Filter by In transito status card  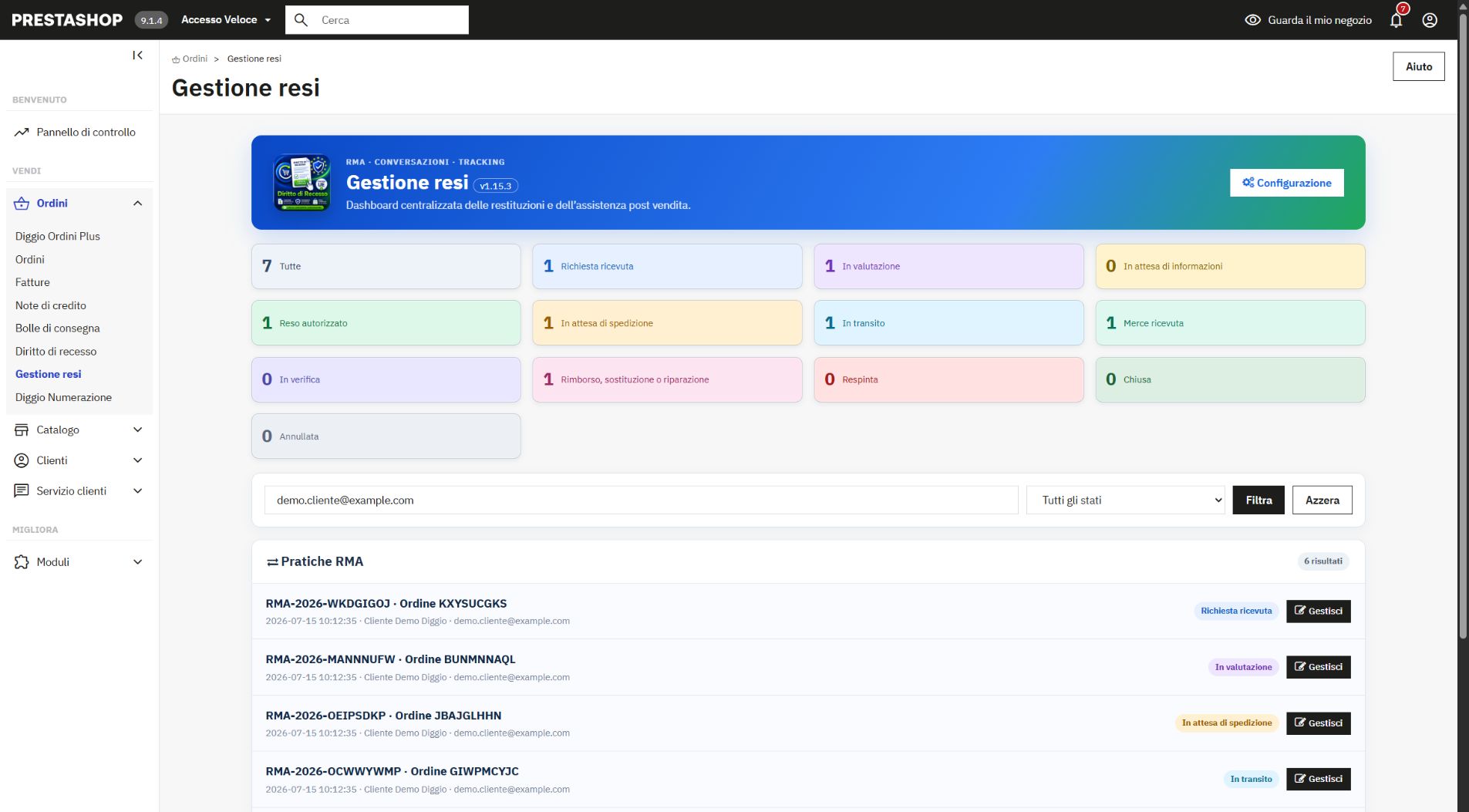point(948,322)
